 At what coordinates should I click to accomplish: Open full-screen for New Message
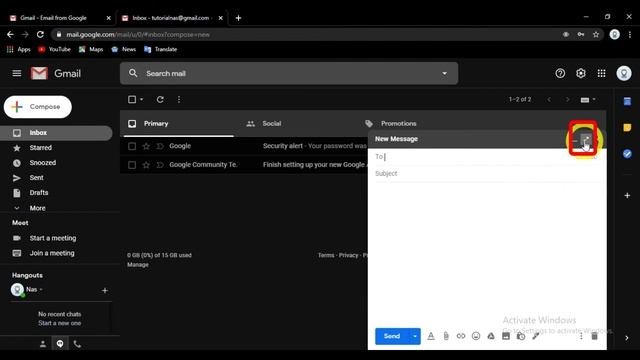point(586,139)
